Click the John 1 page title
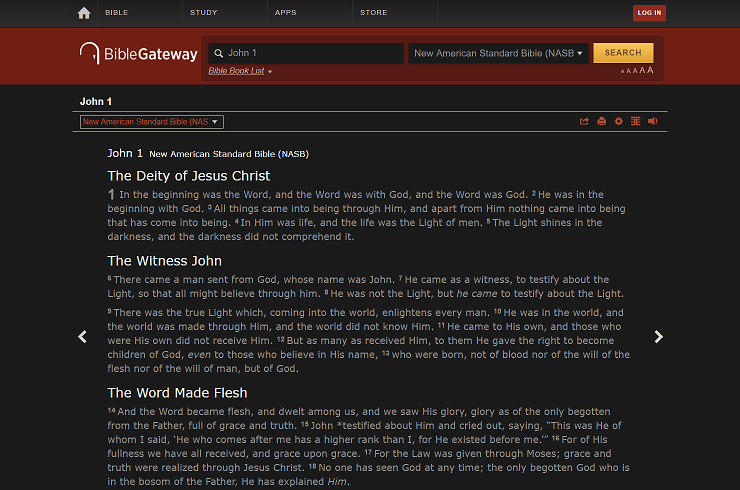Viewport: 740px width, 490px height. tap(96, 101)
